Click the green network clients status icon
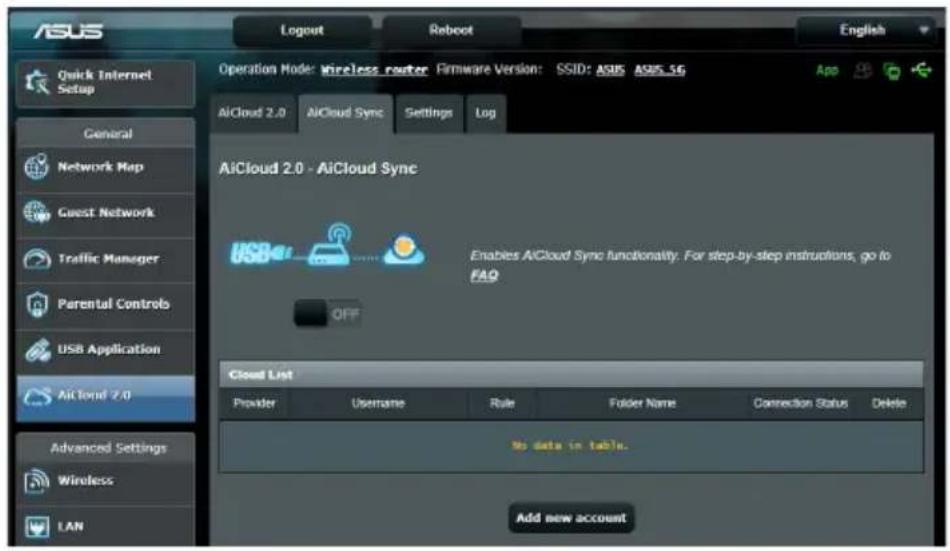This screenshot has width=950, height=551. click(x=892, y=72)
